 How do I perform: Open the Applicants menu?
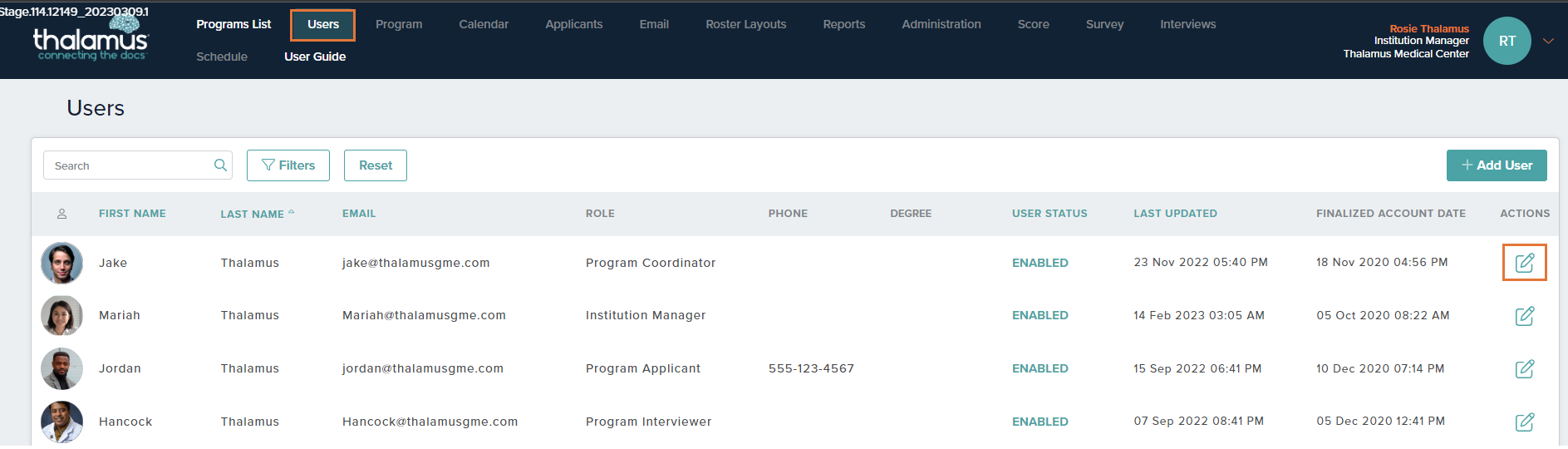tap(574, 24)
